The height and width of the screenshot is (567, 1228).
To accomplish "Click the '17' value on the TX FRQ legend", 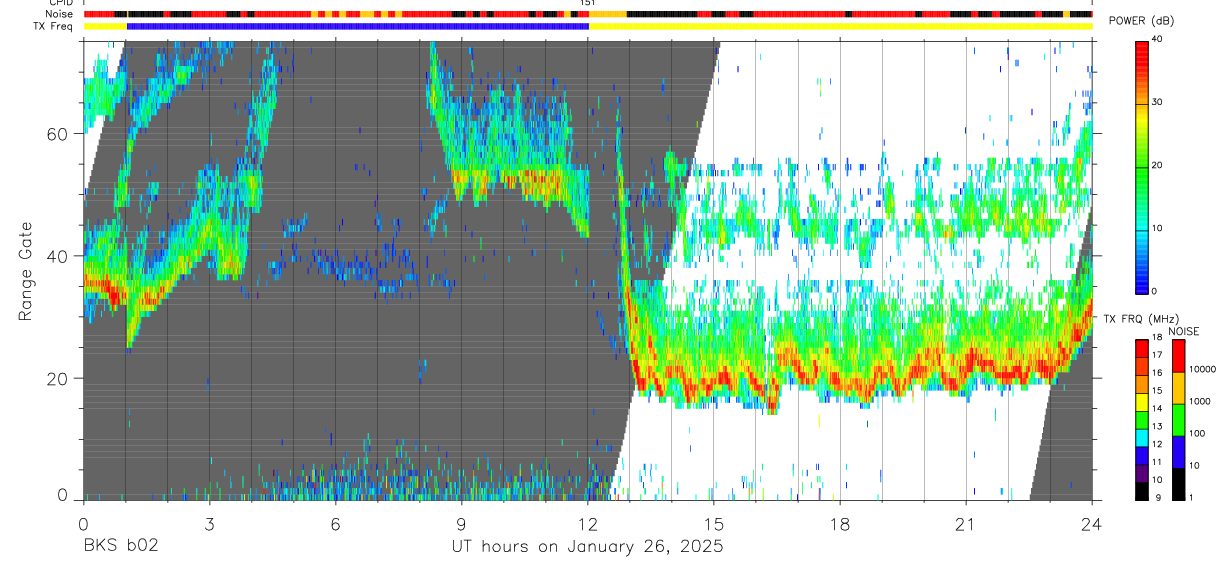I will [1158, 355].
